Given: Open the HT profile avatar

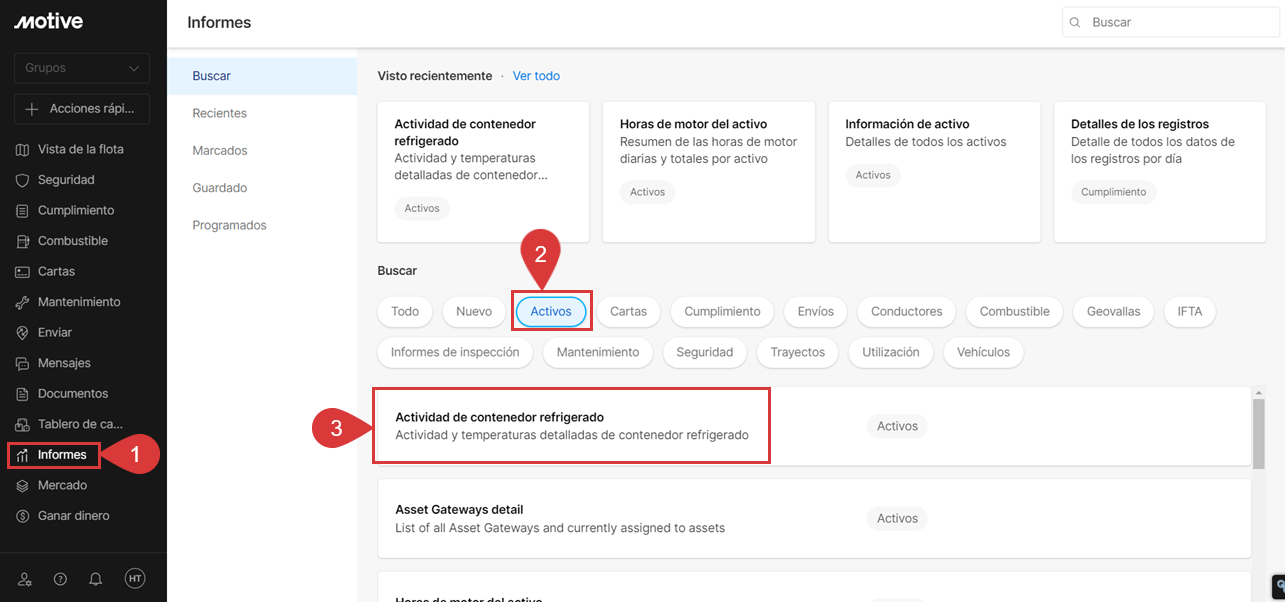Looking at the screenshot, I should (135, 578).
